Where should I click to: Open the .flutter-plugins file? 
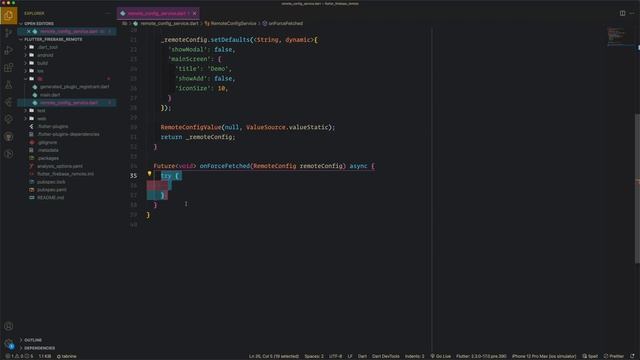point(53,127)
